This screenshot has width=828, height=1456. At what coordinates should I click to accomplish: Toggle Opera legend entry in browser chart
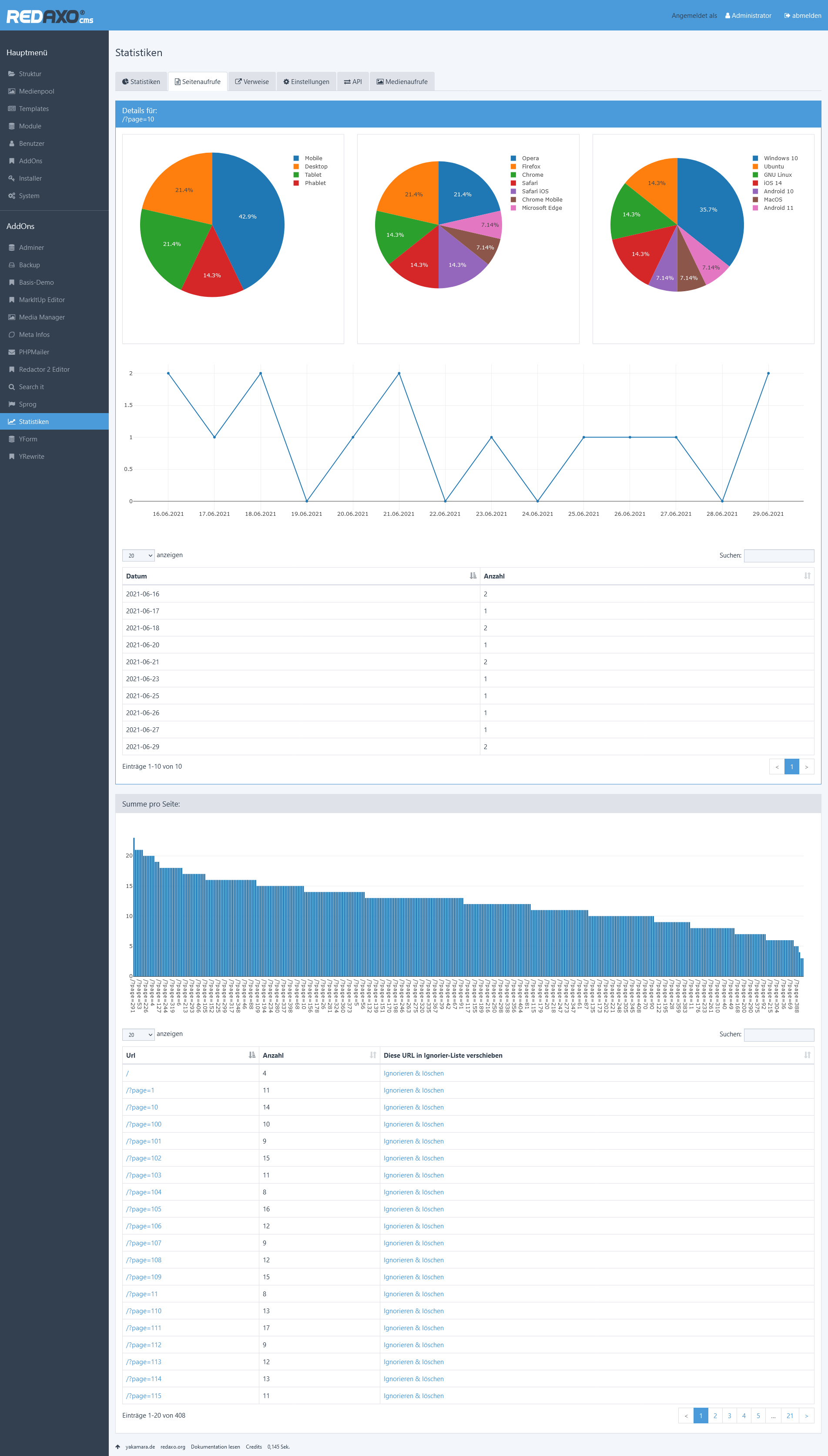point(524,158)
